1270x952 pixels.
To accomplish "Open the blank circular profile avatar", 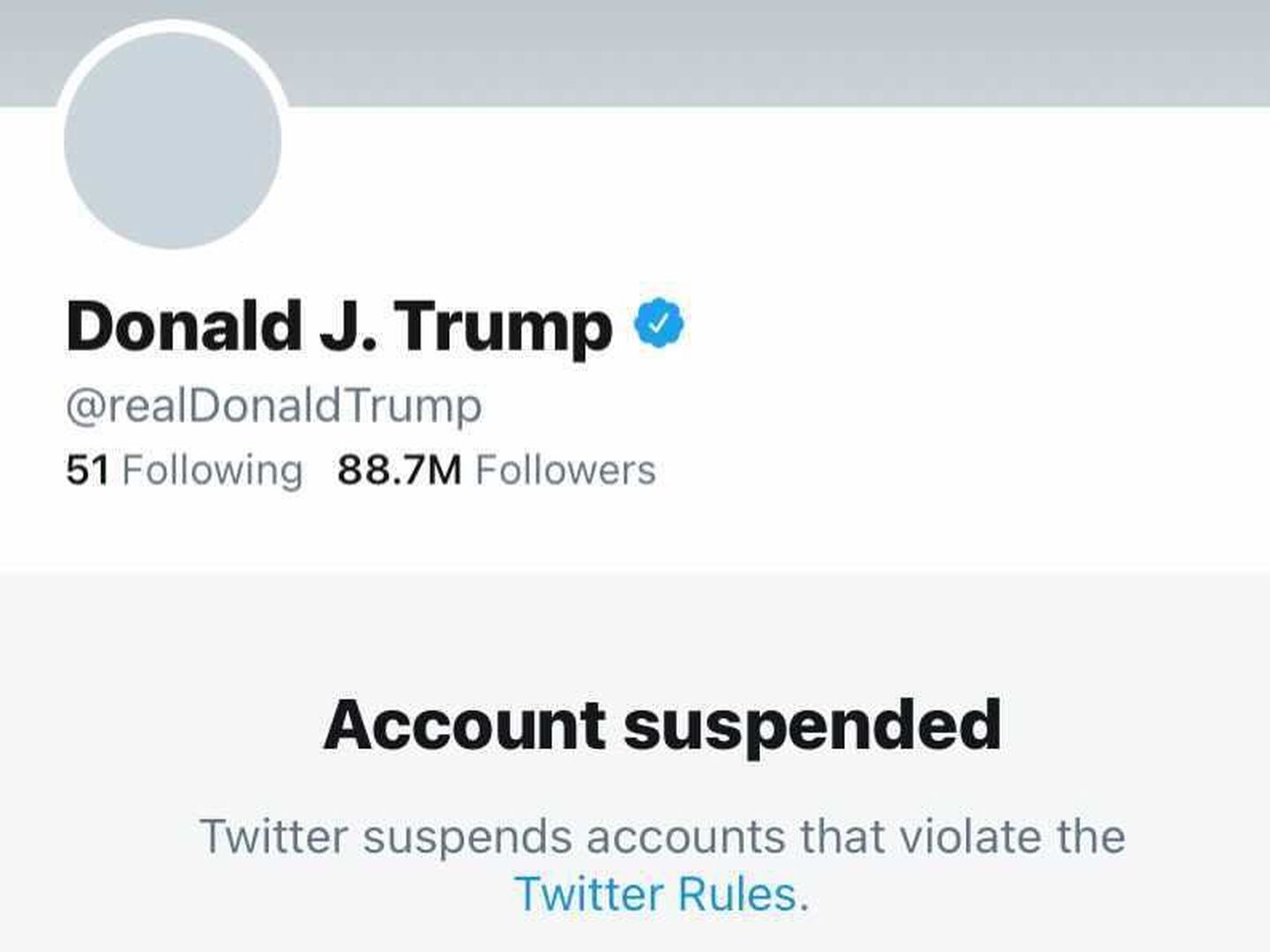I will (x=173, y=141).
